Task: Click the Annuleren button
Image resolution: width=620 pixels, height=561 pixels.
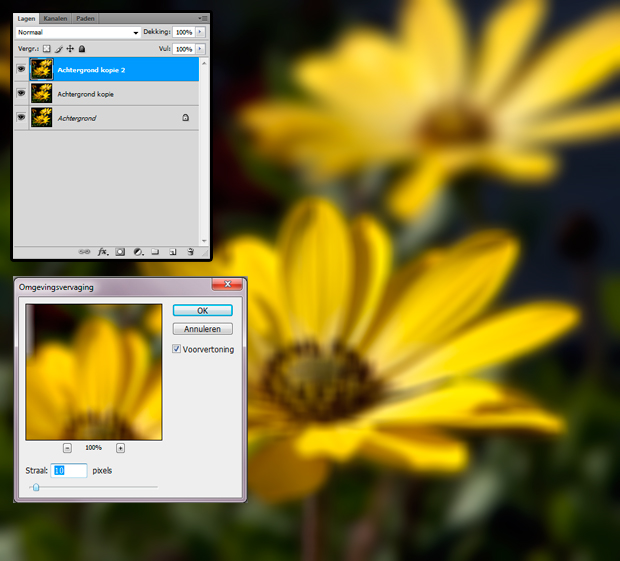Action: (x=202, y=329)
